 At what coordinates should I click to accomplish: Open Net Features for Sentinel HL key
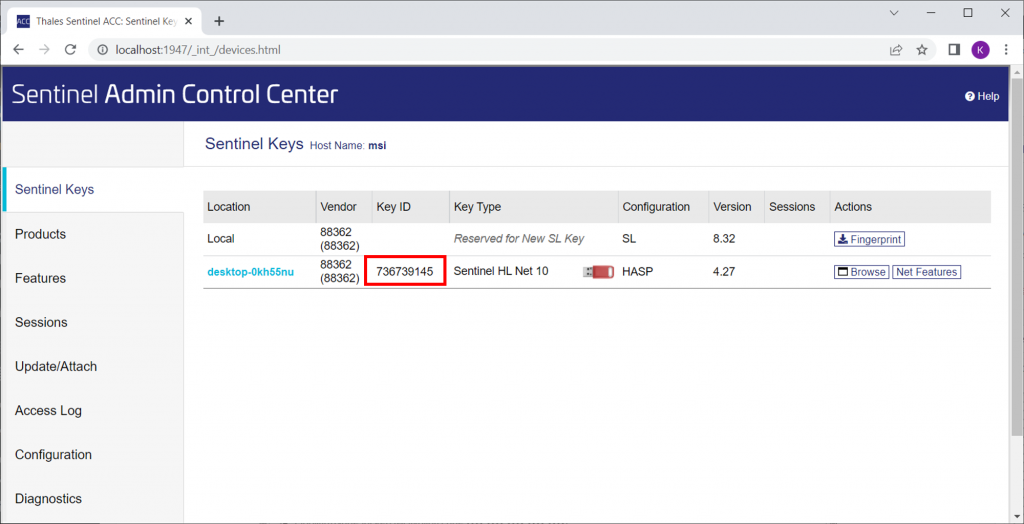click(x=926, y=272)
